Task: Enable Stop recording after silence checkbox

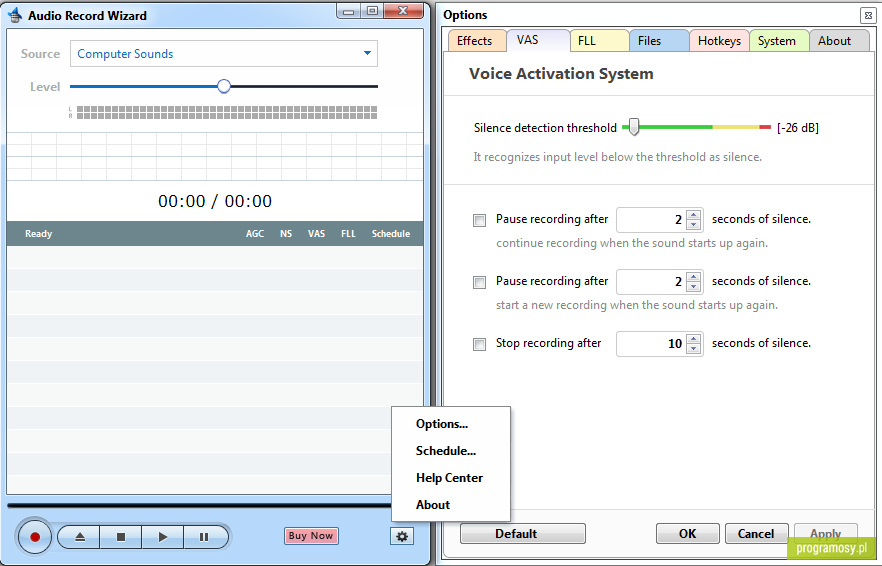Action: [479, 344]
